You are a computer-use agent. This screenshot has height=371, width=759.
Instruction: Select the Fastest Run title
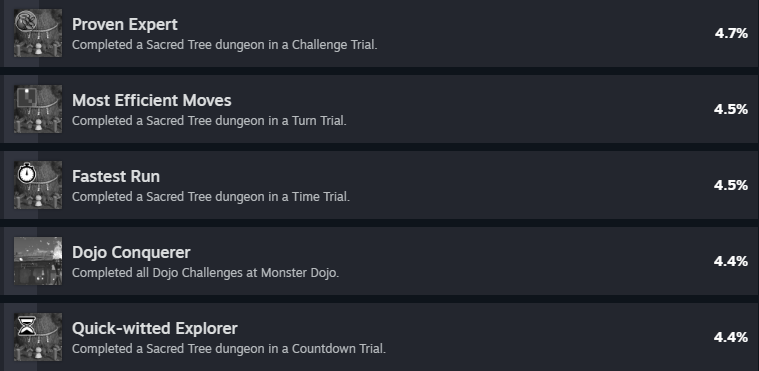click(x=116, y=176)
